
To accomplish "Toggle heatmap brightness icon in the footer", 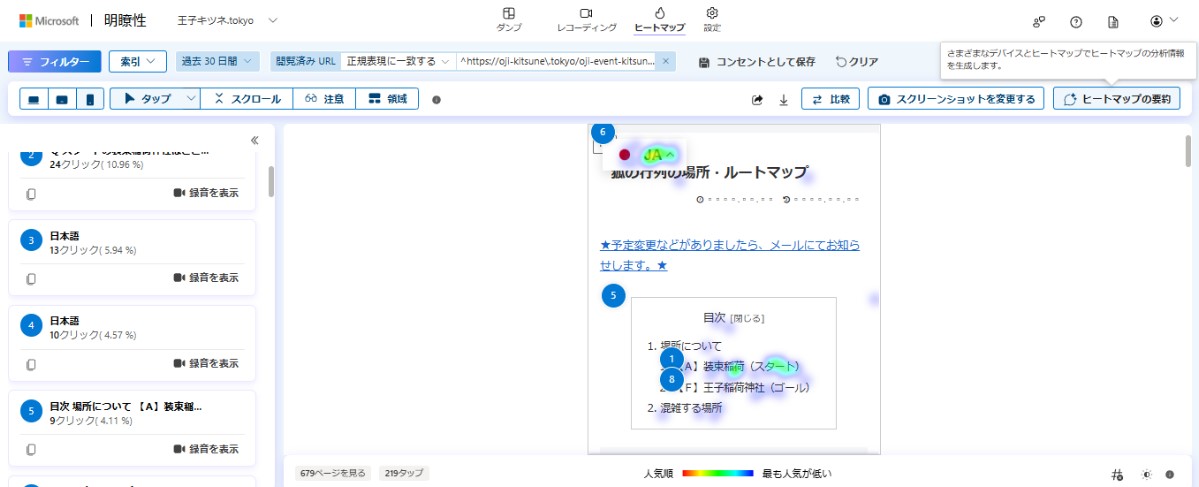I will (x=1147, y=474).
